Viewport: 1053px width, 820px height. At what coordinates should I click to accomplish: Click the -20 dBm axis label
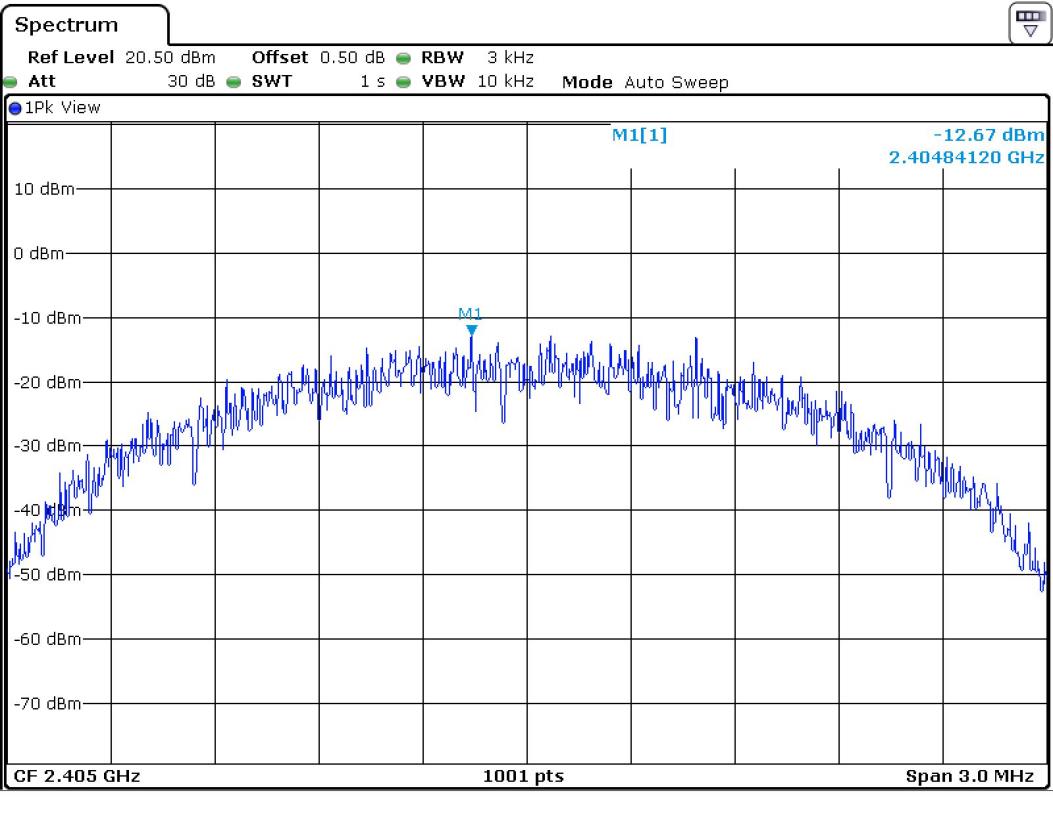pyautogui.click(x=48, y=382)
